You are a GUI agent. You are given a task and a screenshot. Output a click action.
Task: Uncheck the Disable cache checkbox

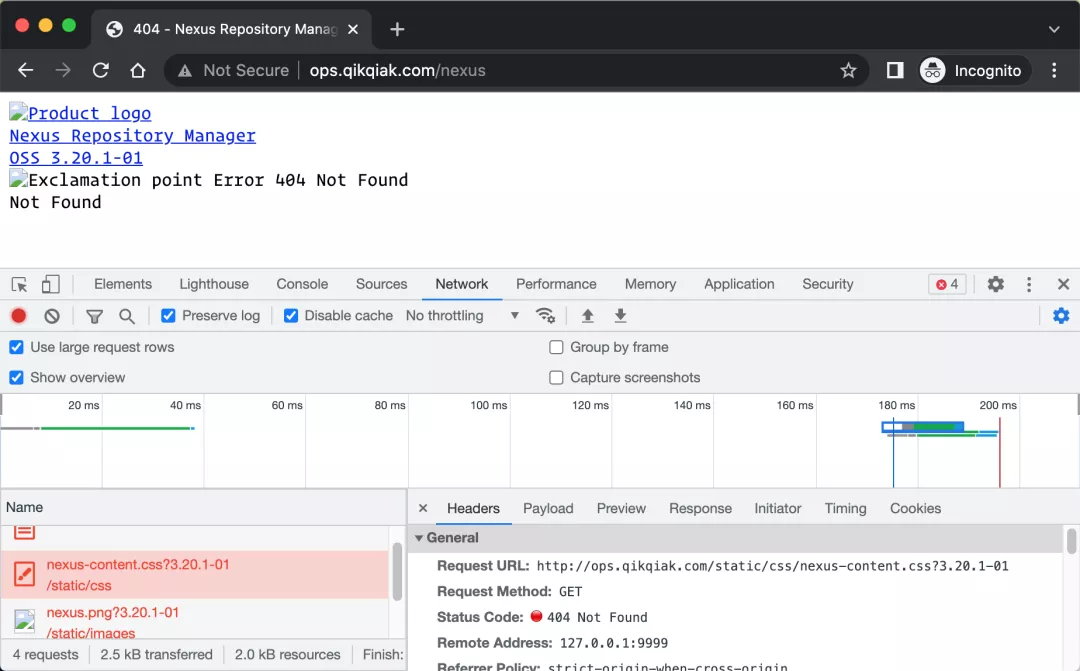point(291,316)
